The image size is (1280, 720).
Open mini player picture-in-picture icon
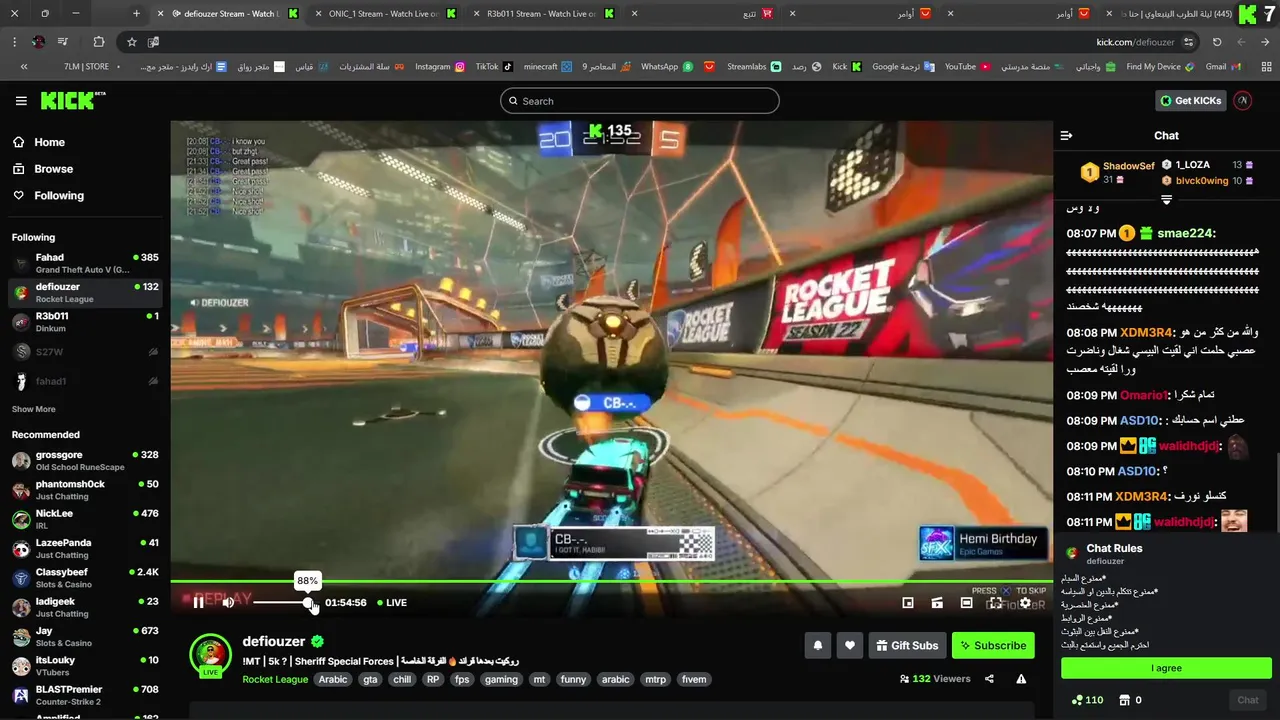[x=907, y=603]
